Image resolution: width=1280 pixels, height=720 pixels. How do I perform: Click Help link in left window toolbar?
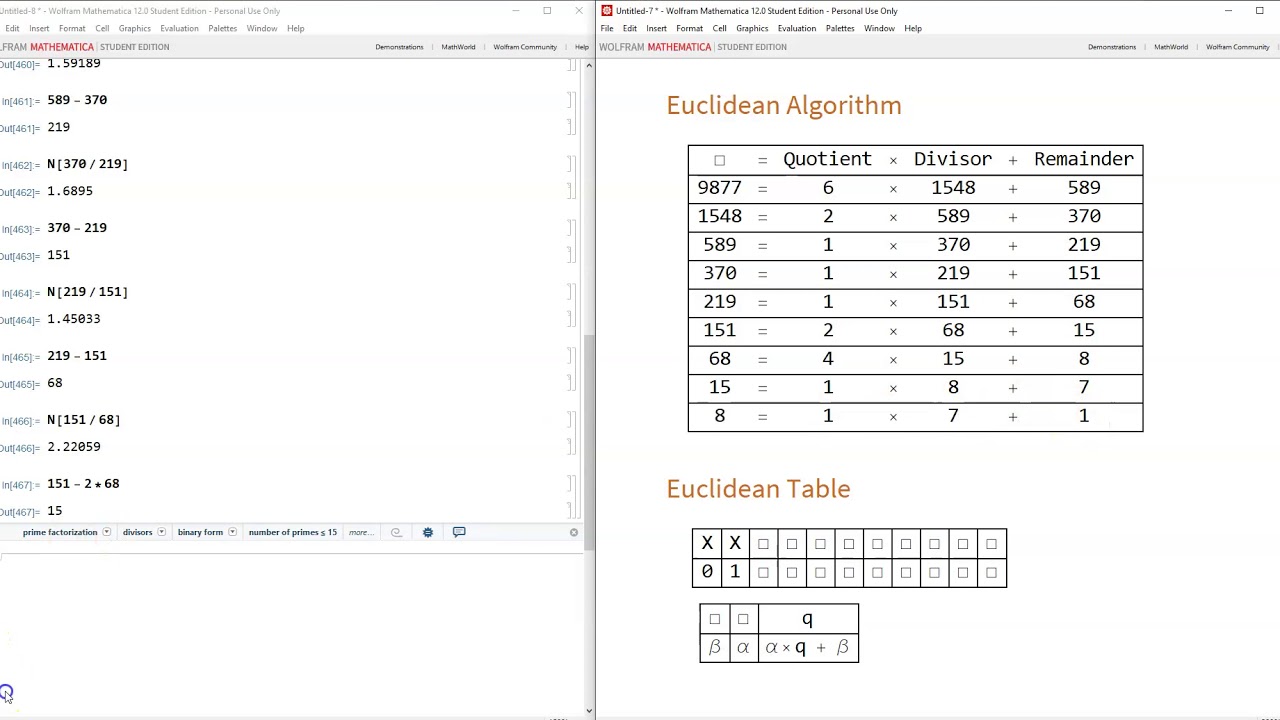582,47
